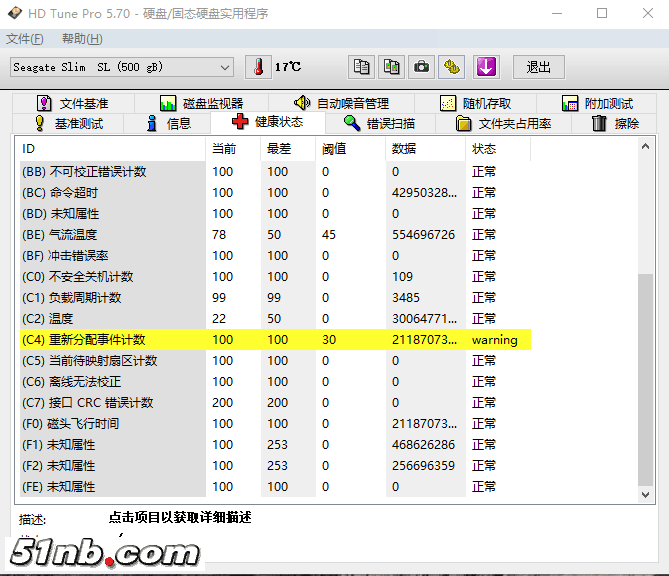Click the purple down-arrow save icon
Screen dimensions: 669x576
(x=486, y=67)
